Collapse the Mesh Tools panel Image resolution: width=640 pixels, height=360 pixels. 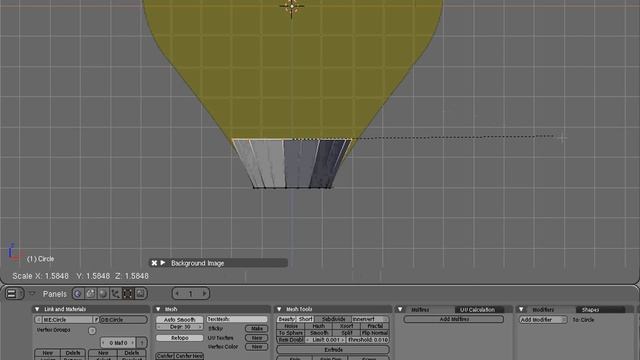click(279, 309)
